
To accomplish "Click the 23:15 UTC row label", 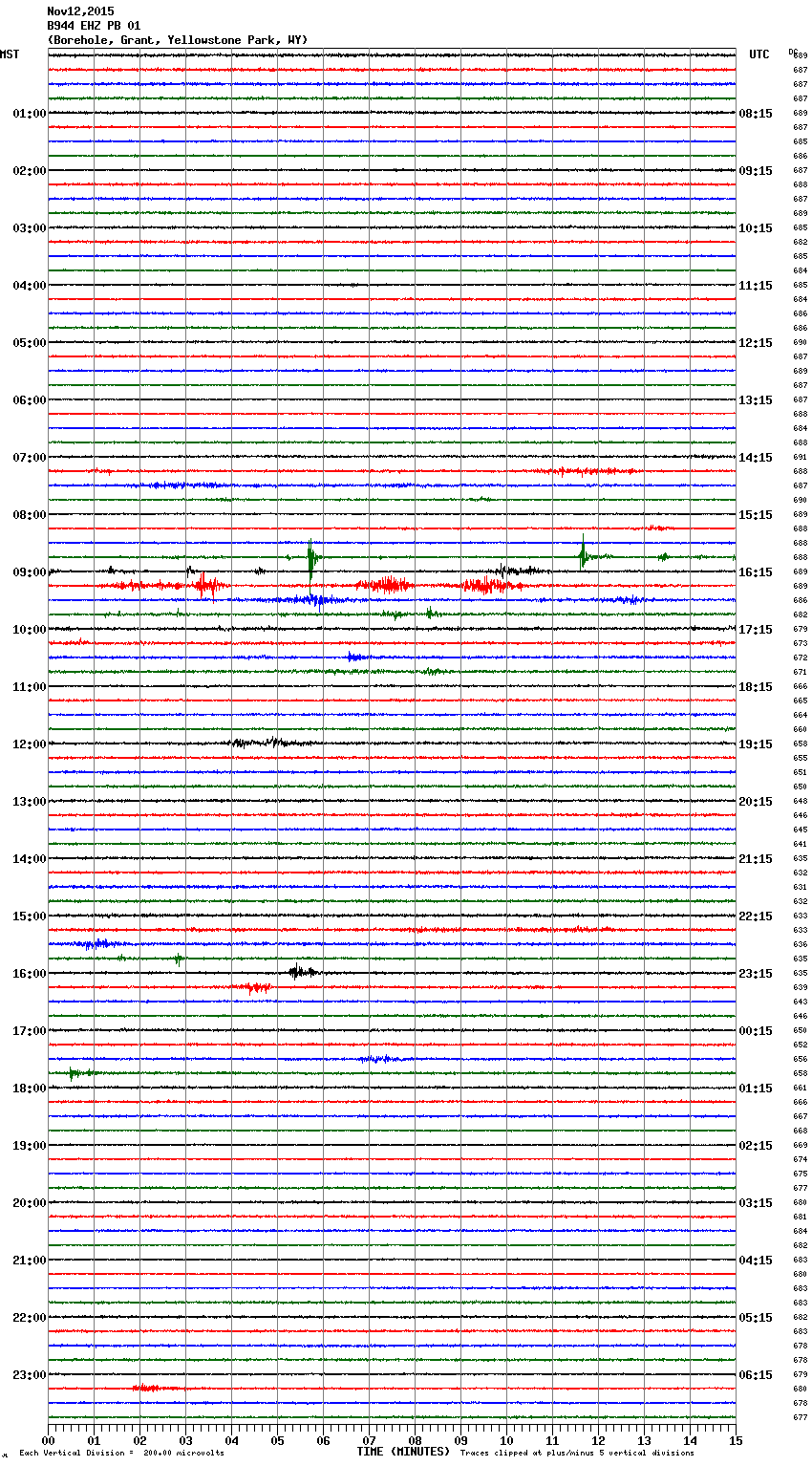I will 756,974.
